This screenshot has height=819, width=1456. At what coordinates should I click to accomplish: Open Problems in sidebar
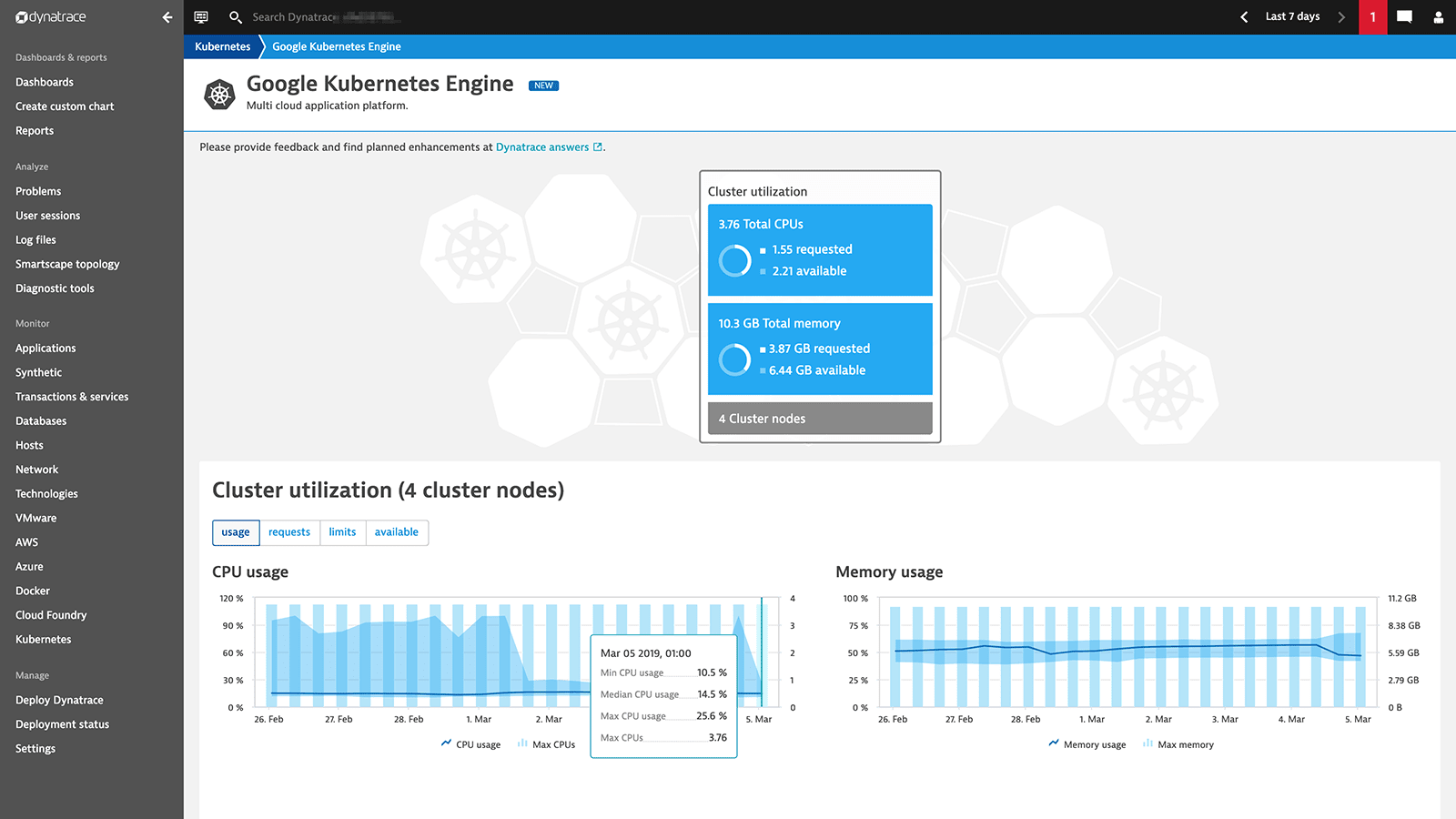click(38, 191)
